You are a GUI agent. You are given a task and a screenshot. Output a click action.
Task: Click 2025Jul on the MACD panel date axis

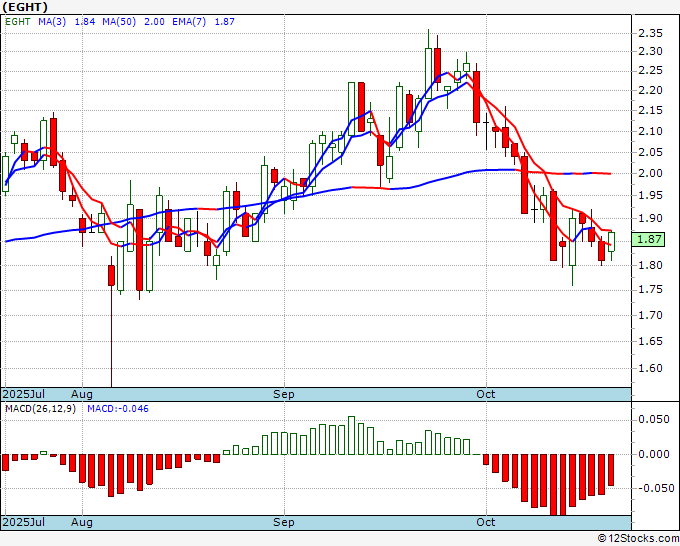(24, 522)
